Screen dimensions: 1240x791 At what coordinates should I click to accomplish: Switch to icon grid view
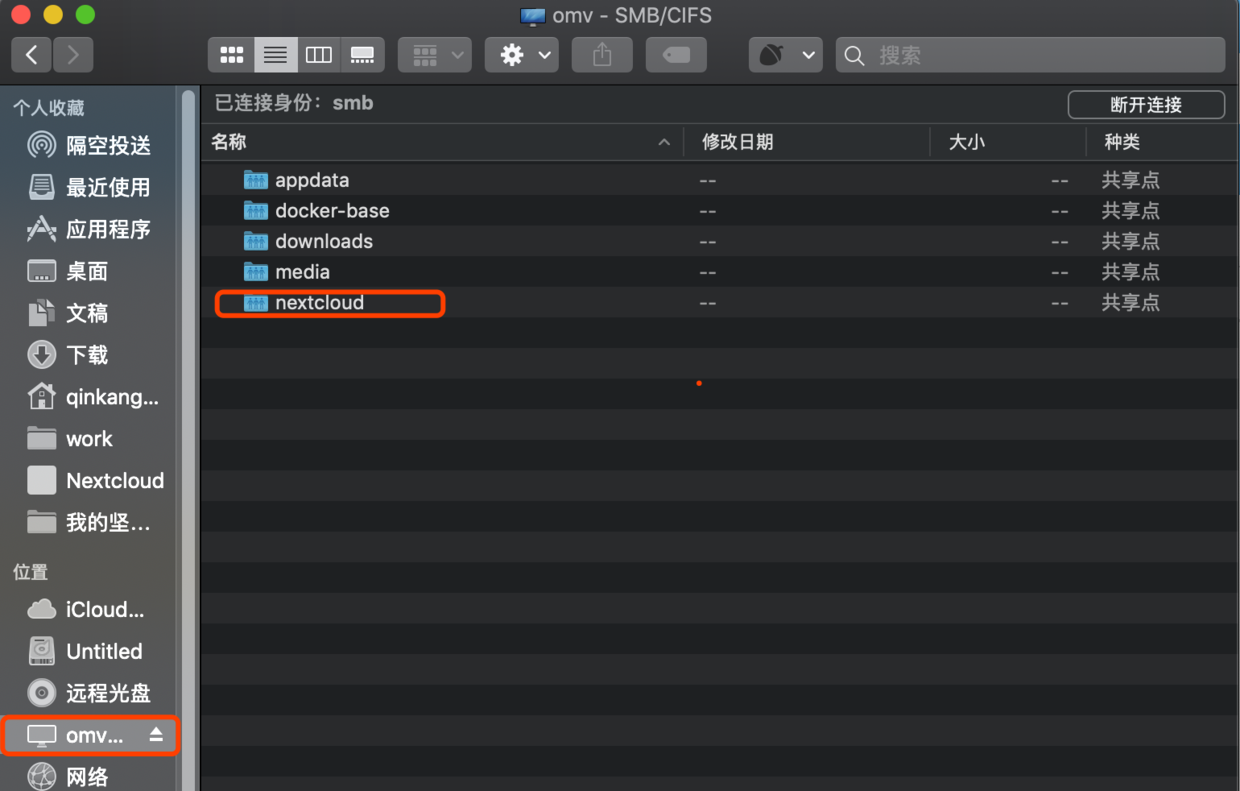click(231, 55)
